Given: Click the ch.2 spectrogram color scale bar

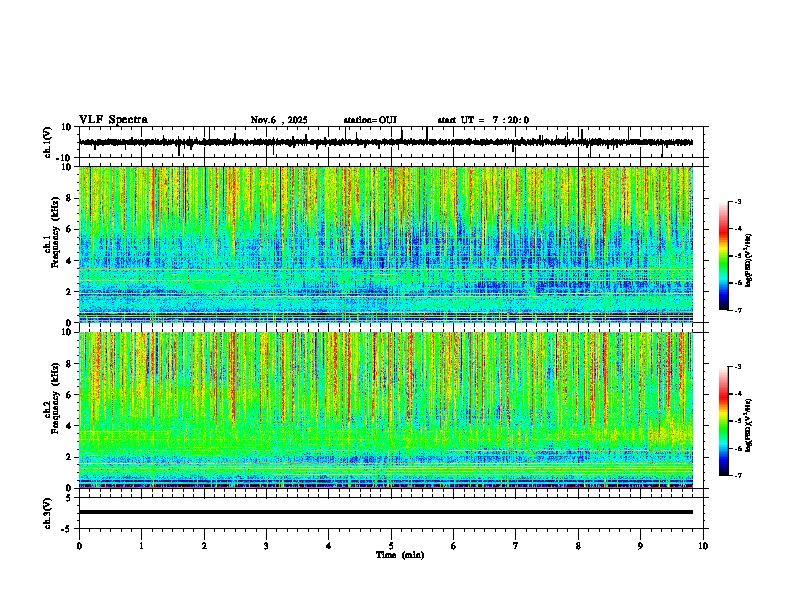Looking at the screenshot, I should click(724, 421).
